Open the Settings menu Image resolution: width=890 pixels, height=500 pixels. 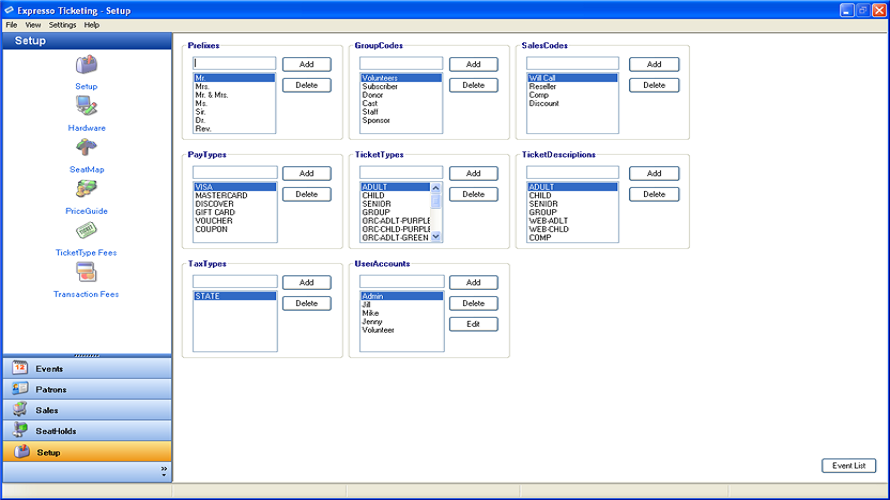62,25
